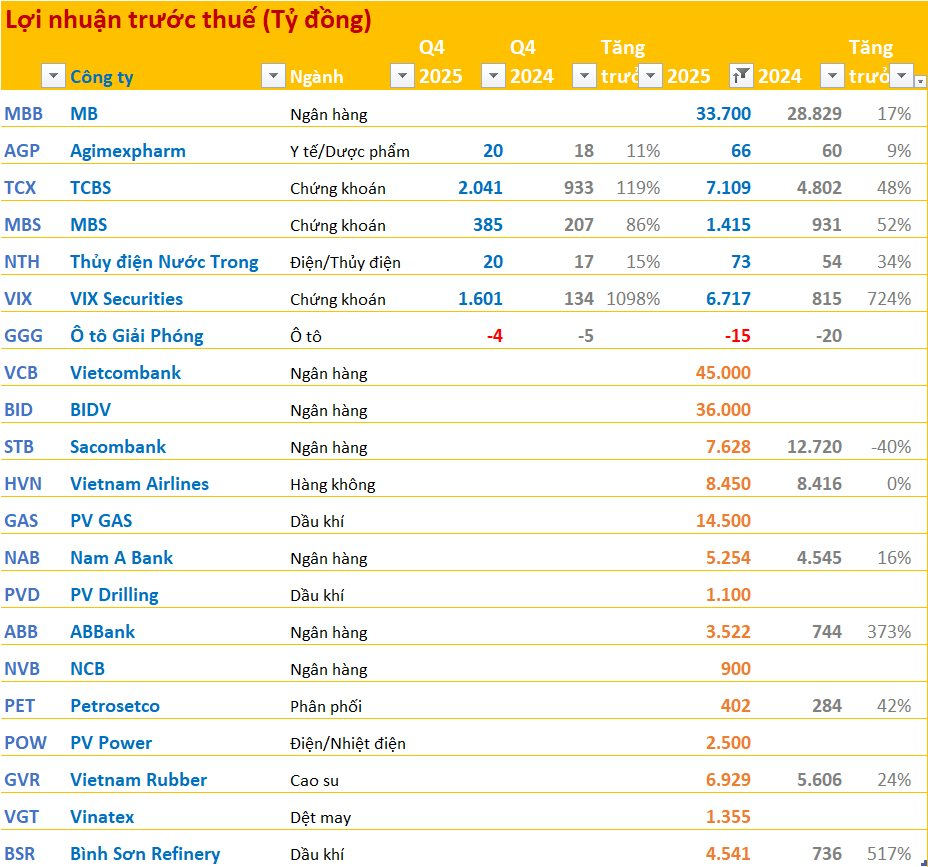Click the Vietcombank company name
This screenshot has width=928, height=867.
(x=125, y=373)
